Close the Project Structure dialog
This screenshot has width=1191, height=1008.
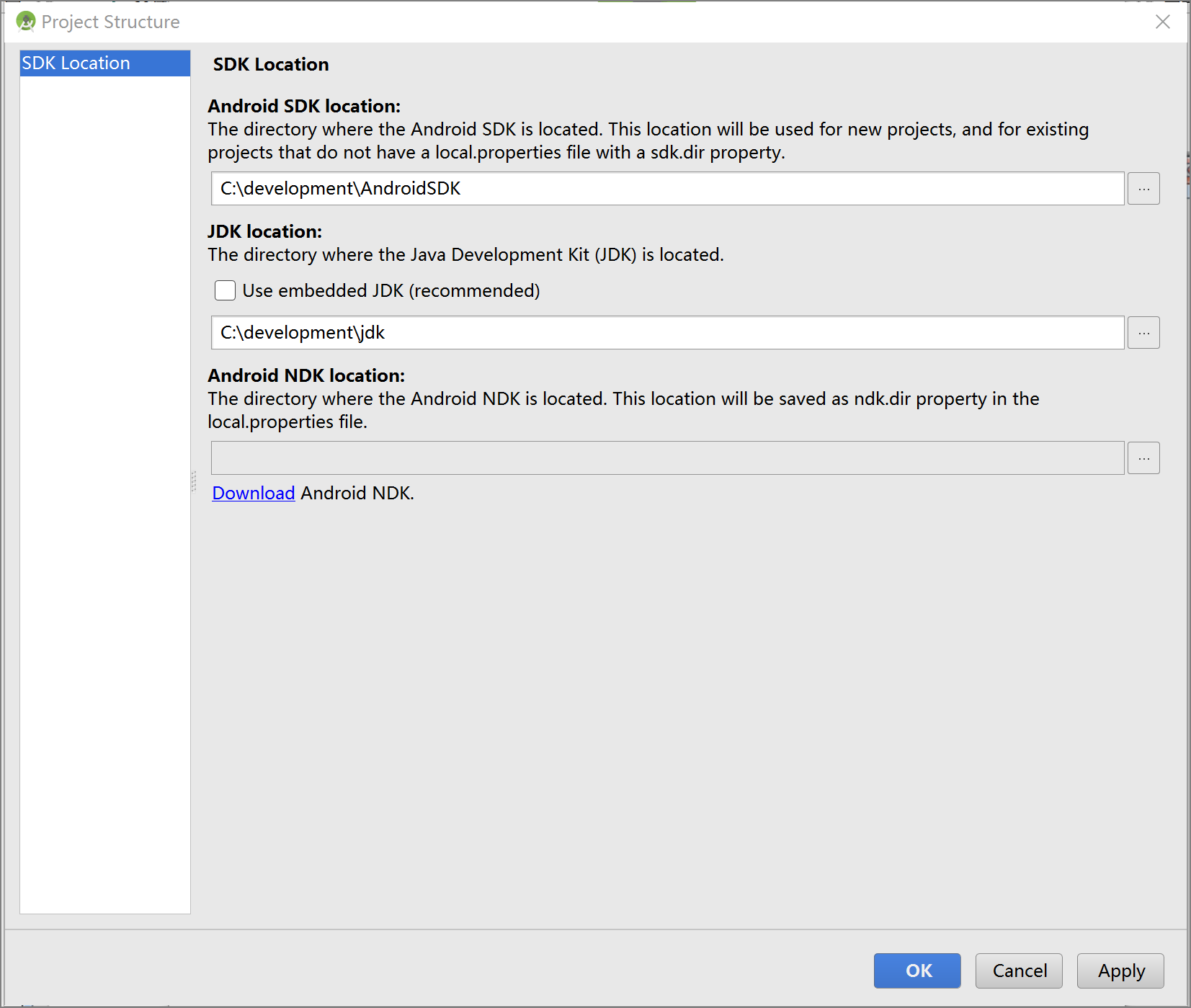point(1162,22)
